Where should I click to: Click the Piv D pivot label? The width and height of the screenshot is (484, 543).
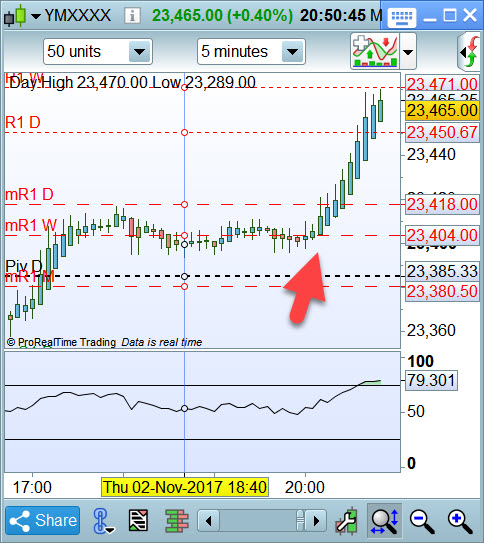[x=24, y=266]
